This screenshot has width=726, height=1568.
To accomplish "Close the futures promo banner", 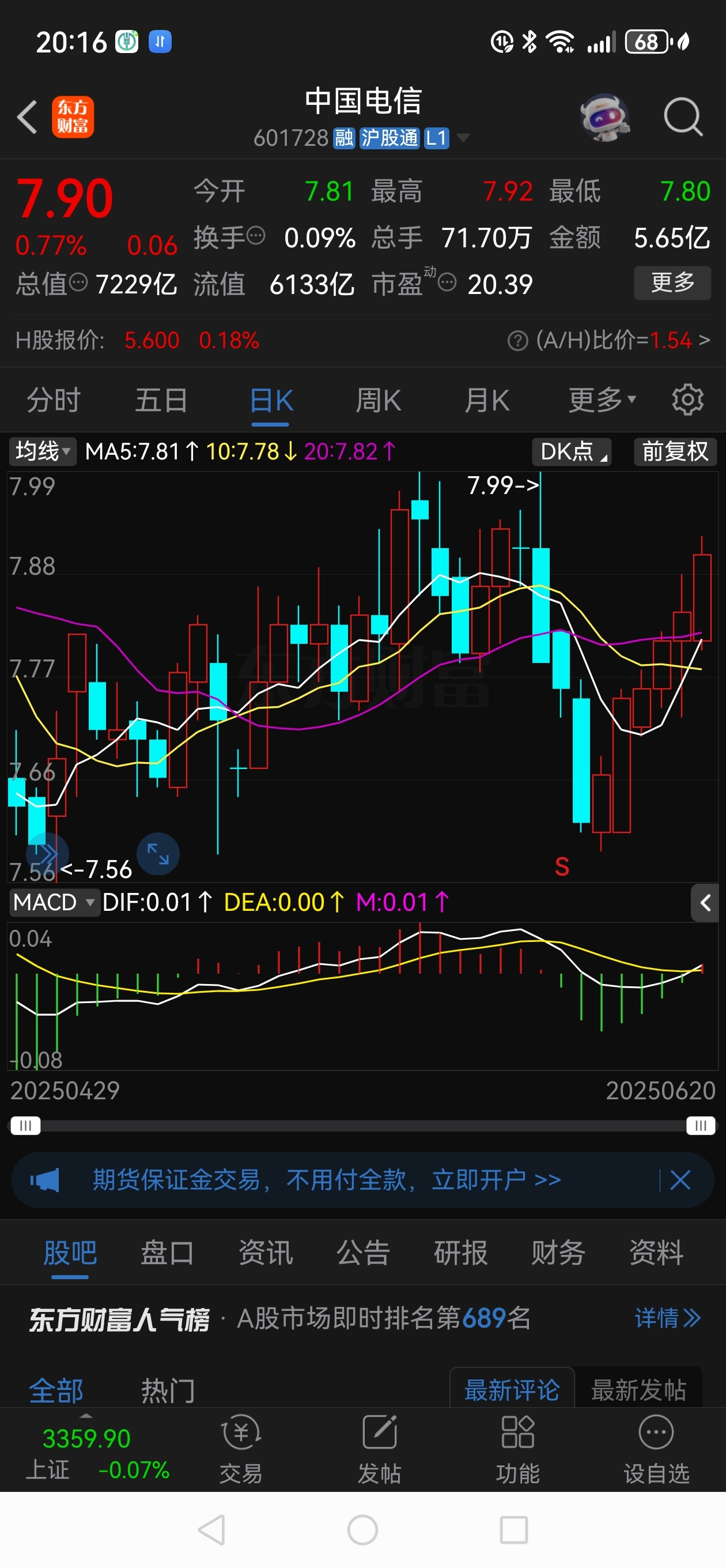I will (x=680, y=1179).
